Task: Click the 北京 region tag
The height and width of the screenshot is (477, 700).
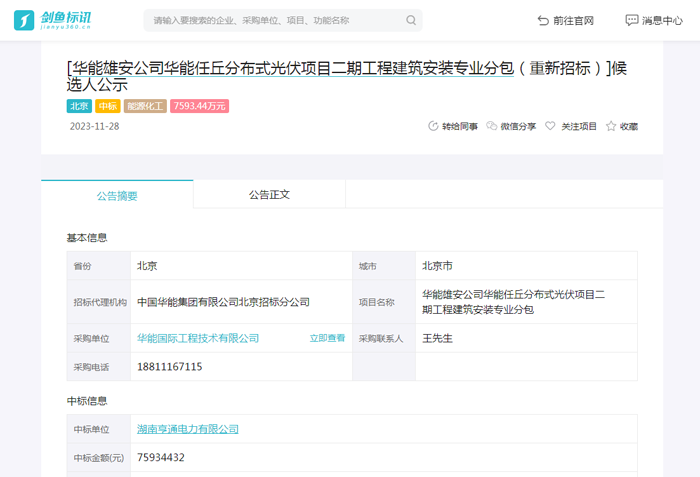Action: (79, 106)
